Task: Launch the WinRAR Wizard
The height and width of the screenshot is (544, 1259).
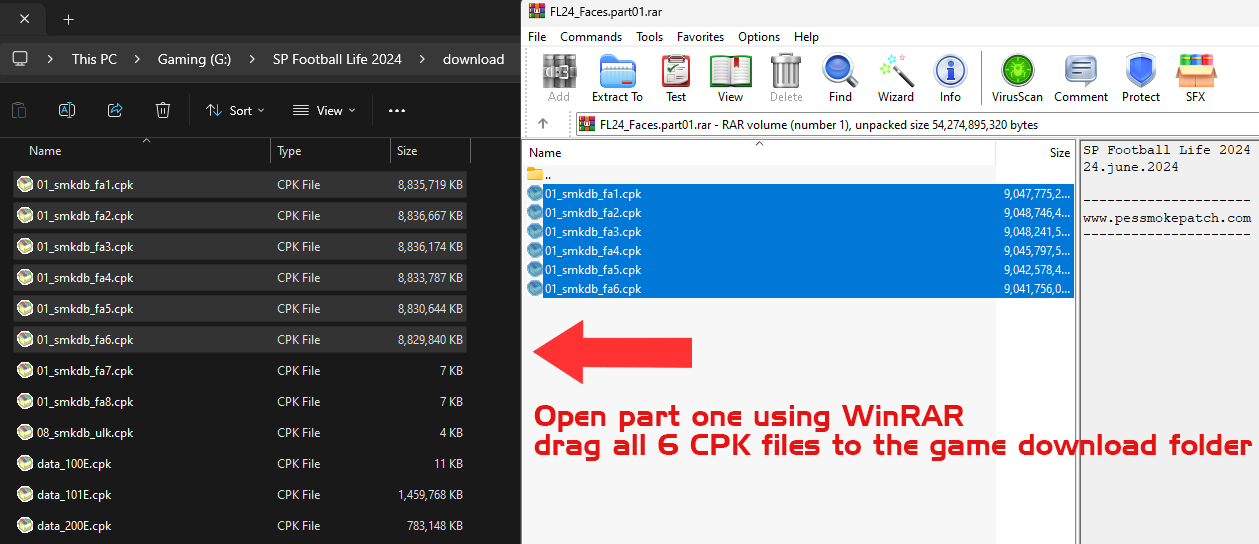Action: [895, 78]
